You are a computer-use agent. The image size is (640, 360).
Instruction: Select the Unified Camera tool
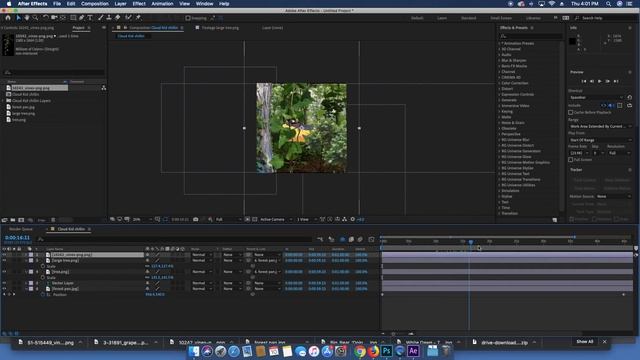(x=54, y=18)
